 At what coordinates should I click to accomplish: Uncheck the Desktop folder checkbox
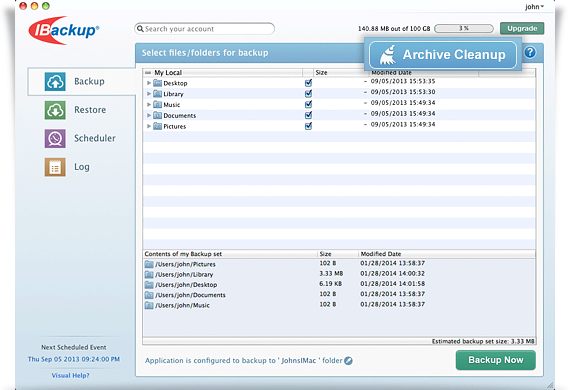click(308, 83)
